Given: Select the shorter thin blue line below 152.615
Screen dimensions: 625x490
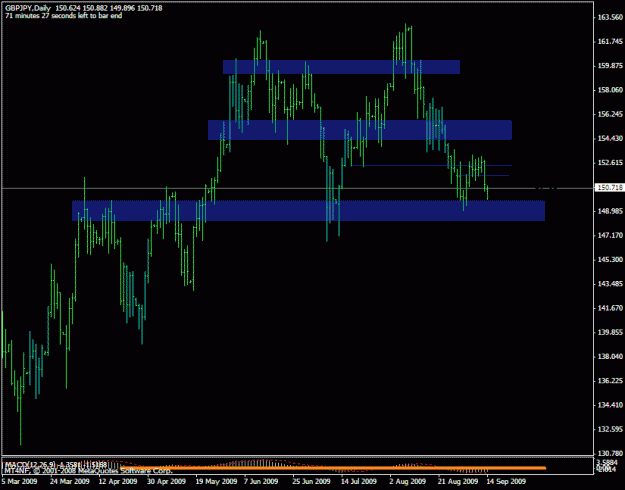Looking at the screenshot, I should (483, 175).
